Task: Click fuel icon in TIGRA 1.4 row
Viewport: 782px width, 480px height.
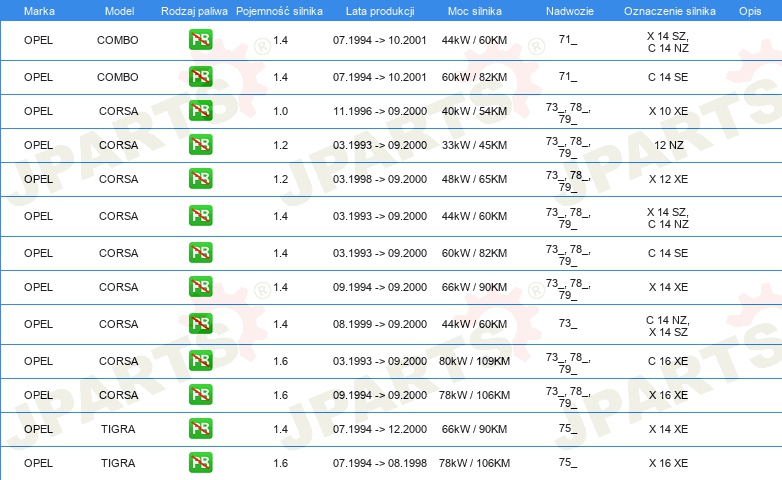Action: click(x=200, y=428)
